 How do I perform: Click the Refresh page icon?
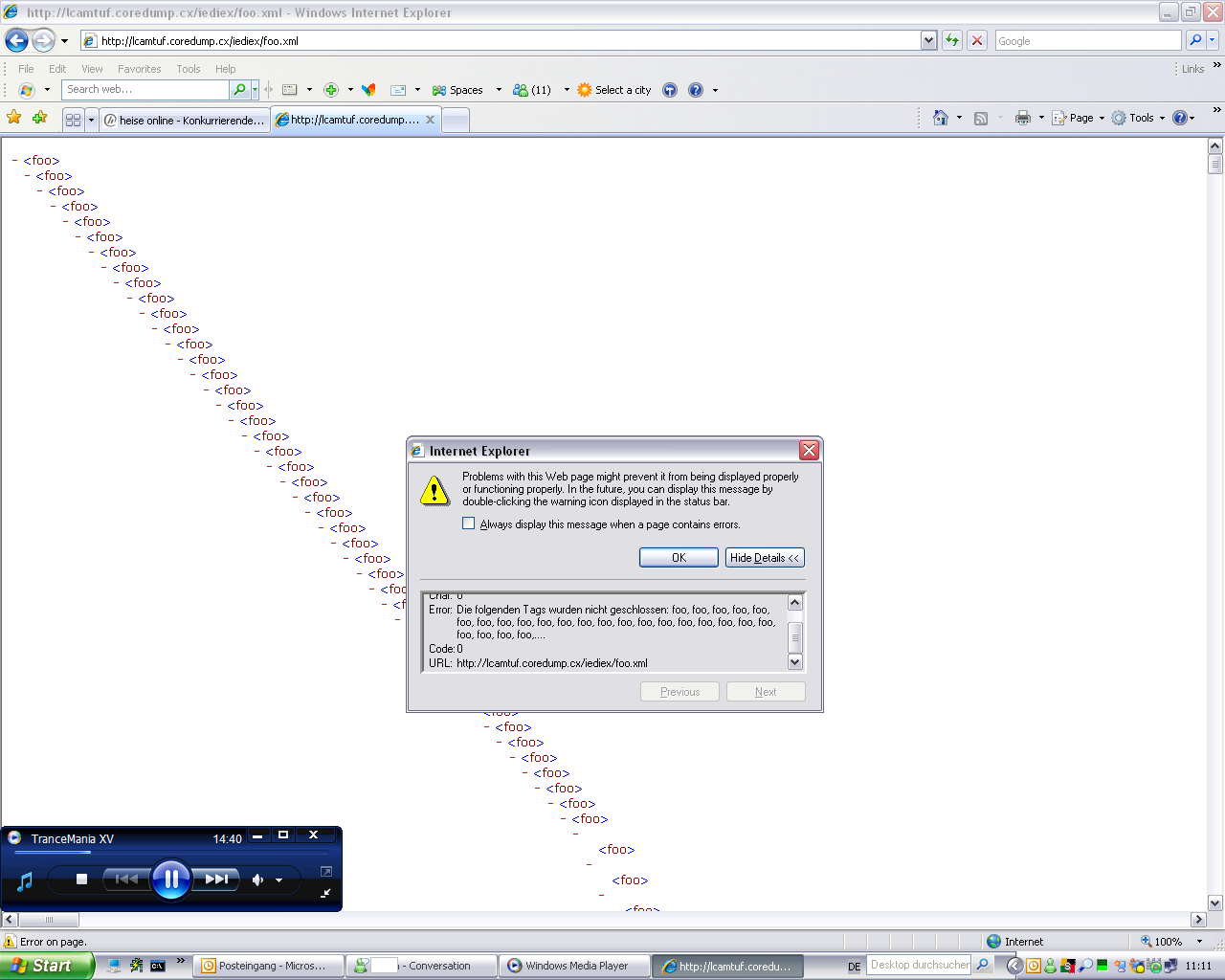pyautogui.click(x=952, y=40)
